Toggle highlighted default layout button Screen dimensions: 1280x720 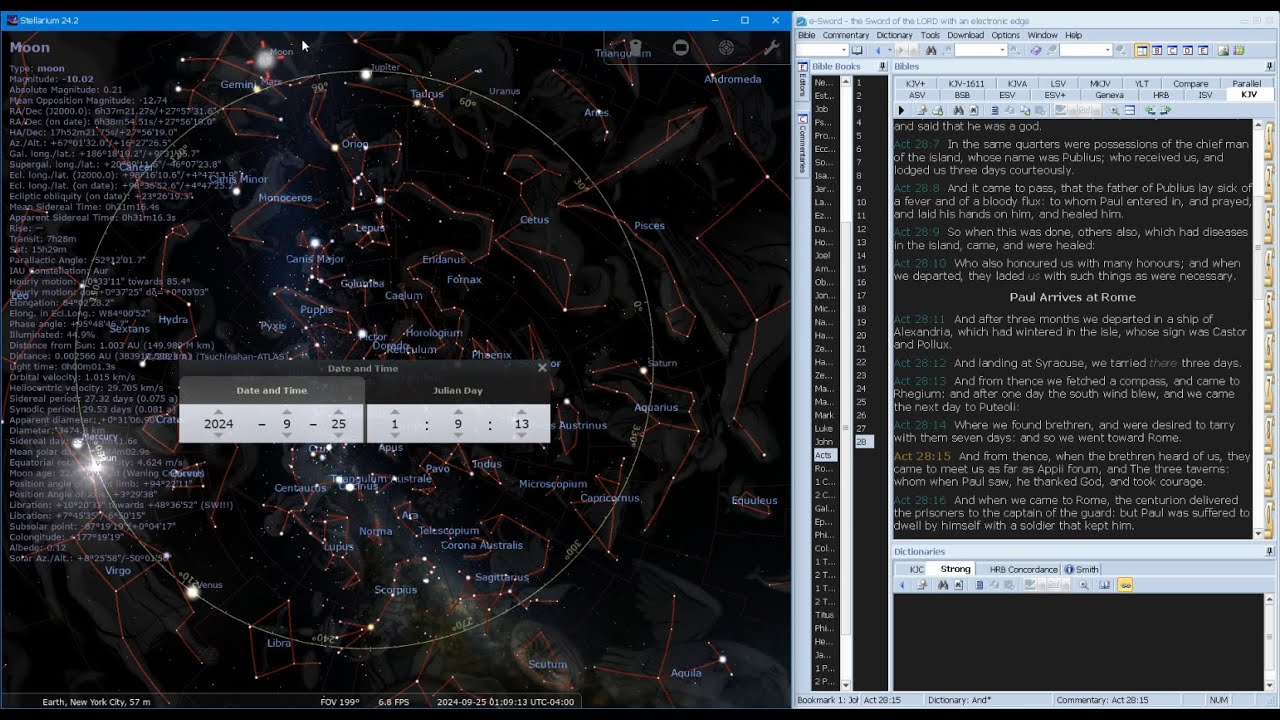point(1141,50)
